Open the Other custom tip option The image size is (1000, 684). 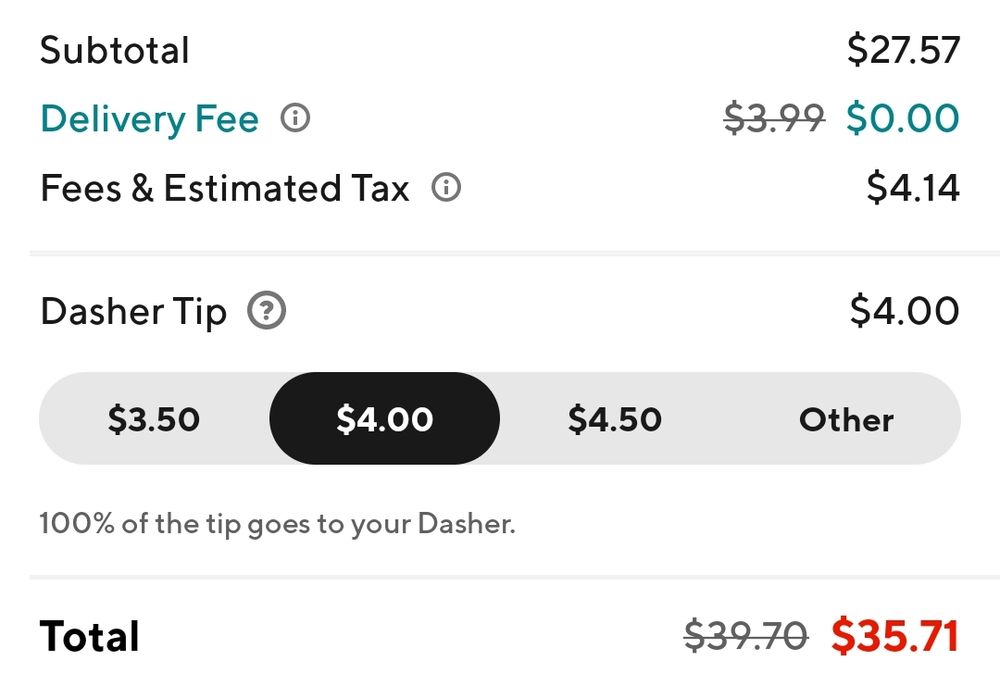(846, 419)
